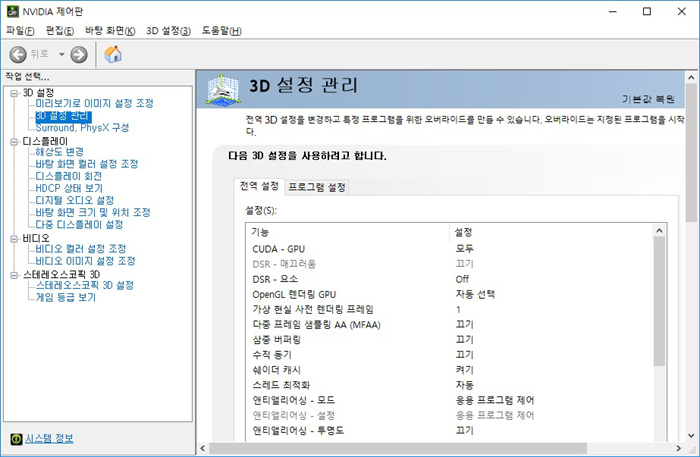Select the CUDA - GPU row
The width and height of the screenshot is (700, 457).
pyautogui.click(x=450, y=249)
